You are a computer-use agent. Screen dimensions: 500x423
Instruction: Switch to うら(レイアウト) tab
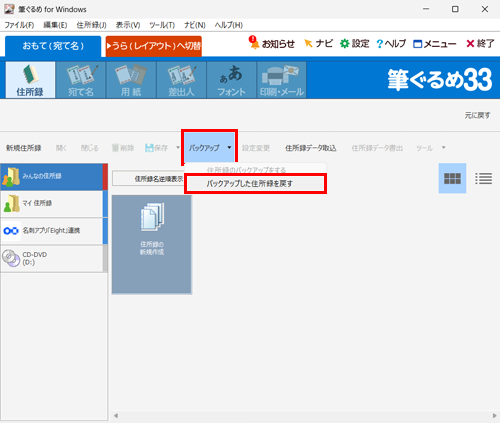click(154, 46)
